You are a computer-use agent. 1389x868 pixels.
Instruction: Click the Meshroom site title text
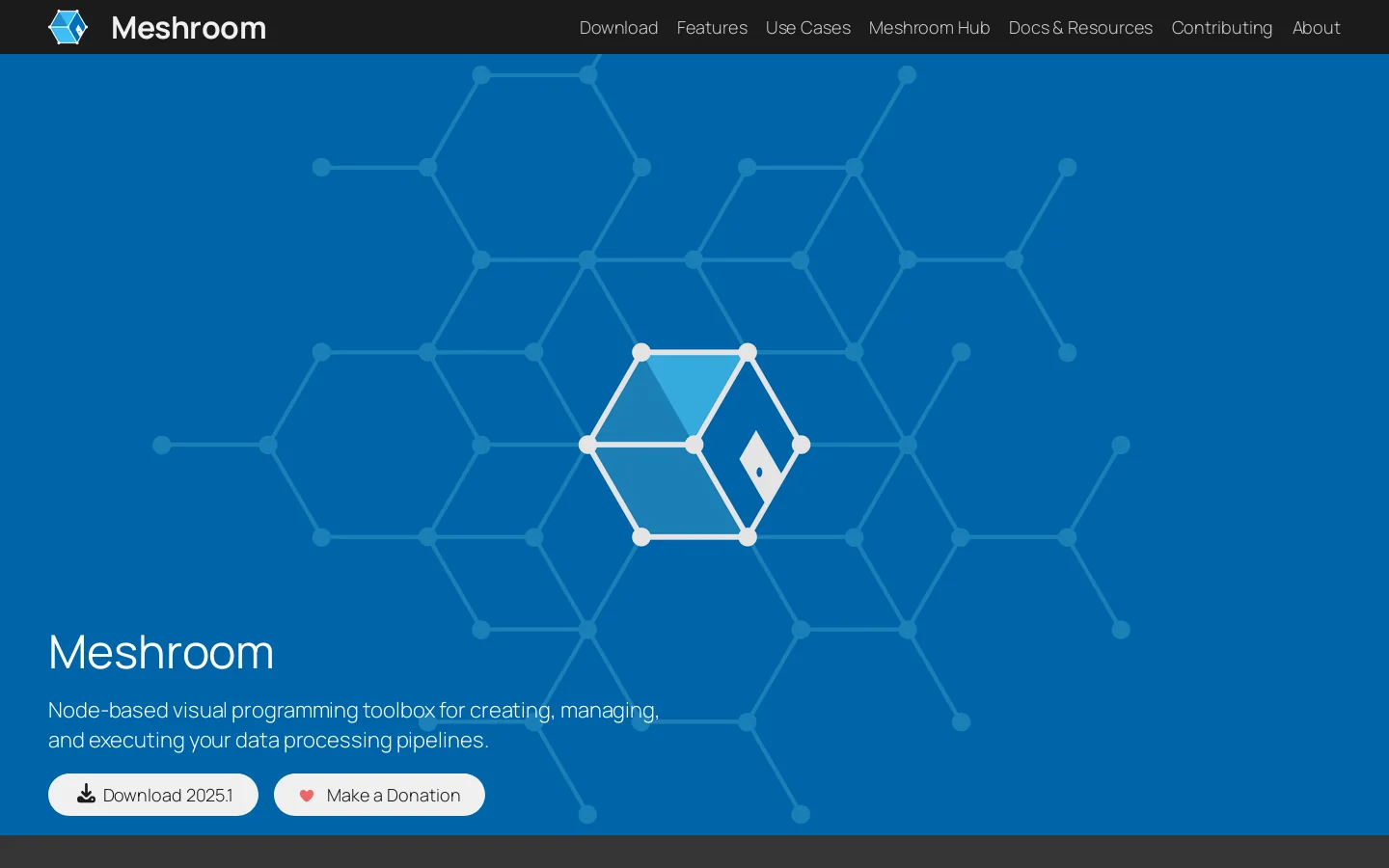pyautogui.click(x=188, y=28)
